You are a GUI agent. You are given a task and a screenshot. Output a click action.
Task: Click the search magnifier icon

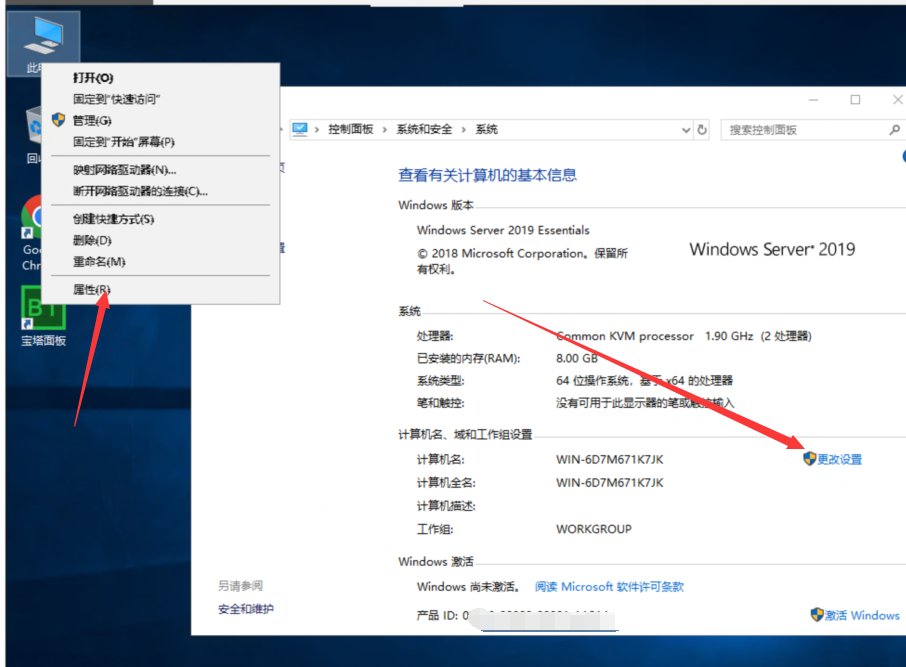coord(894,129)
